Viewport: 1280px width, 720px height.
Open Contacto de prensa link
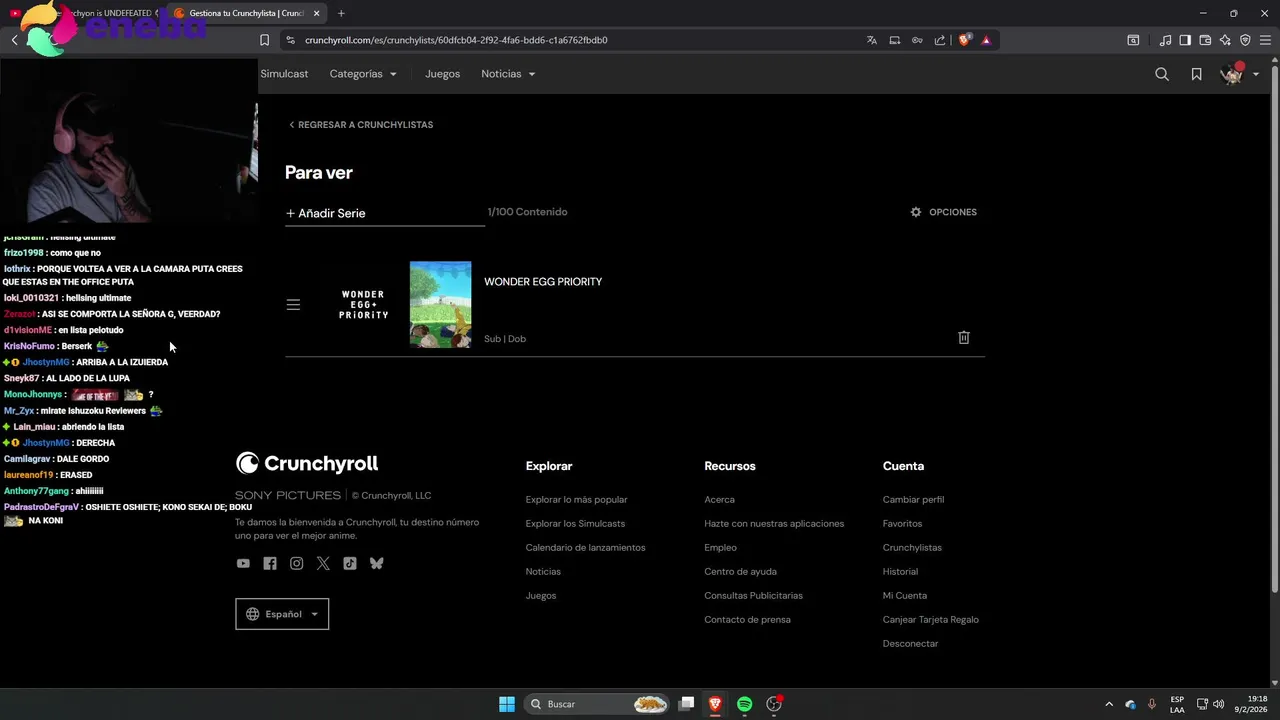(747, 620)
